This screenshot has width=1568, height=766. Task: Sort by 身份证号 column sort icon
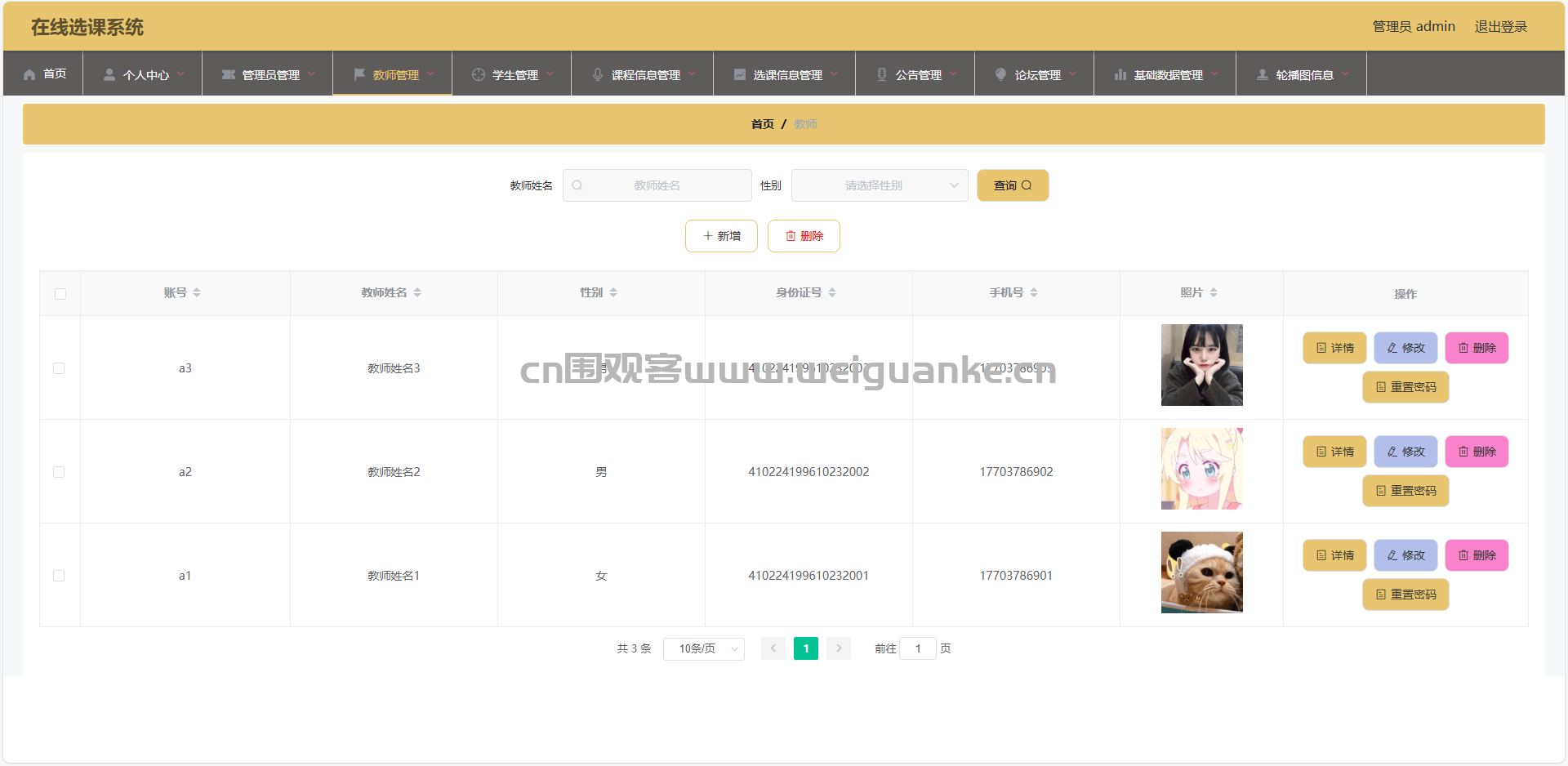(832, 292)
